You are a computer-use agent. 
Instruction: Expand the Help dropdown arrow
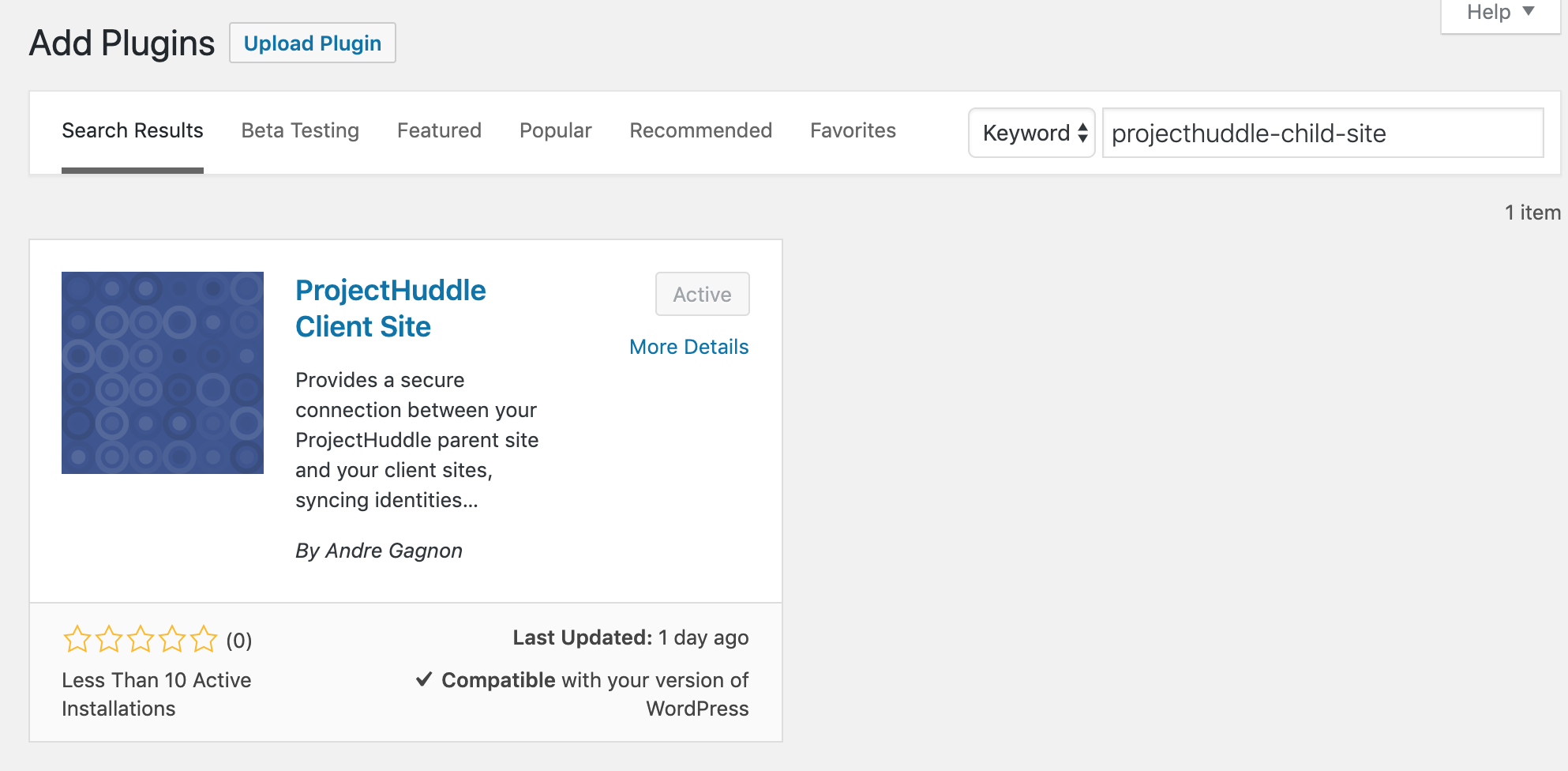click(x=1529, y=12)
